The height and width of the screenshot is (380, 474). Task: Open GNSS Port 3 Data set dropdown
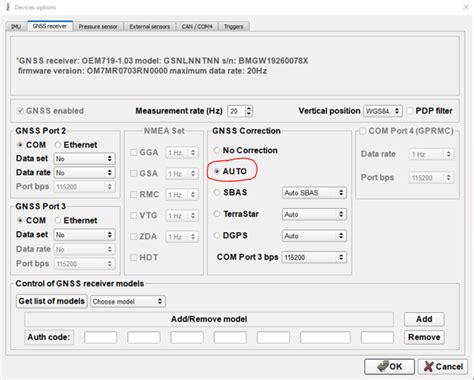(84, 235)
